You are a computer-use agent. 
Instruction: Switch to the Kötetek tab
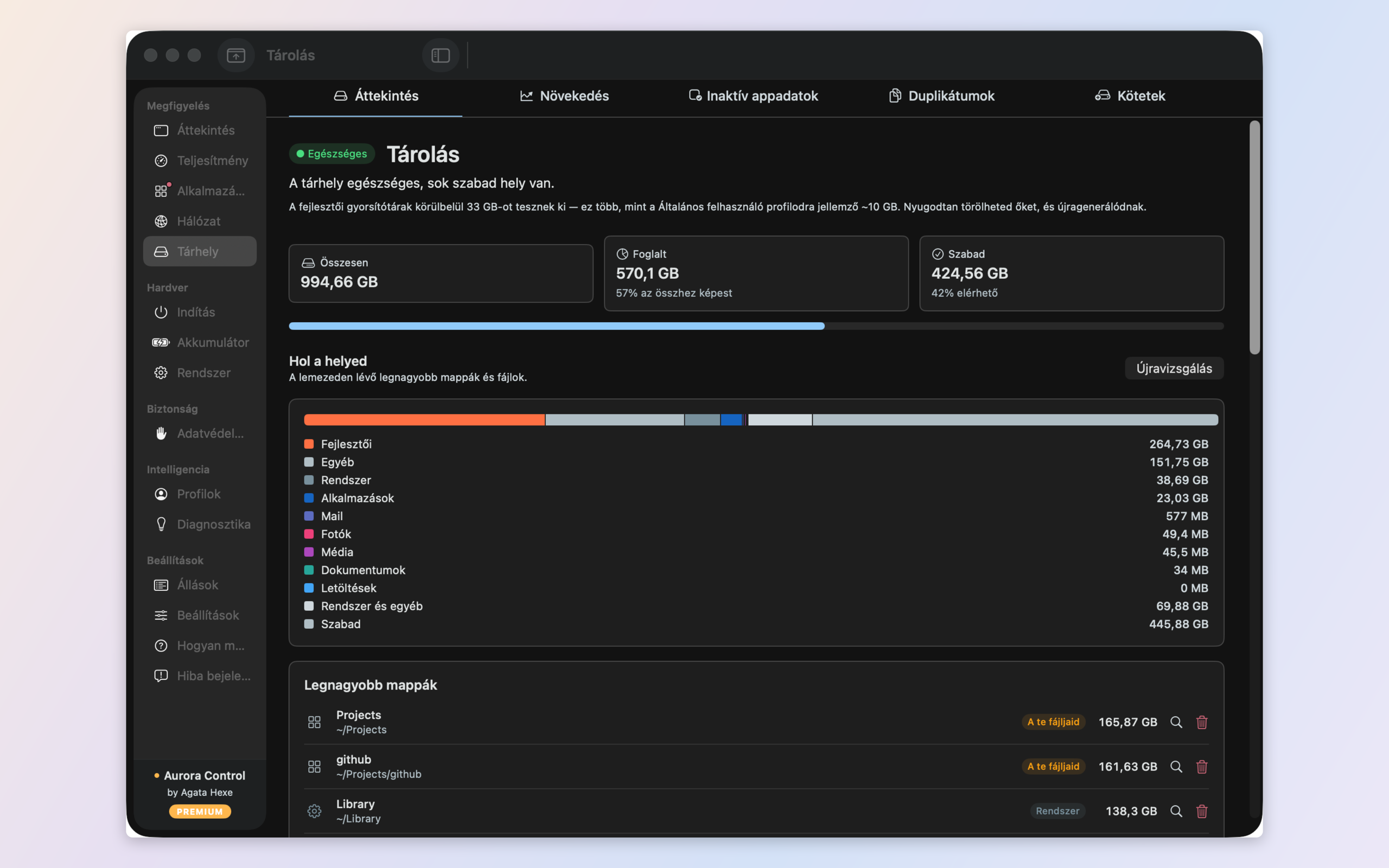coord(1130,96)
